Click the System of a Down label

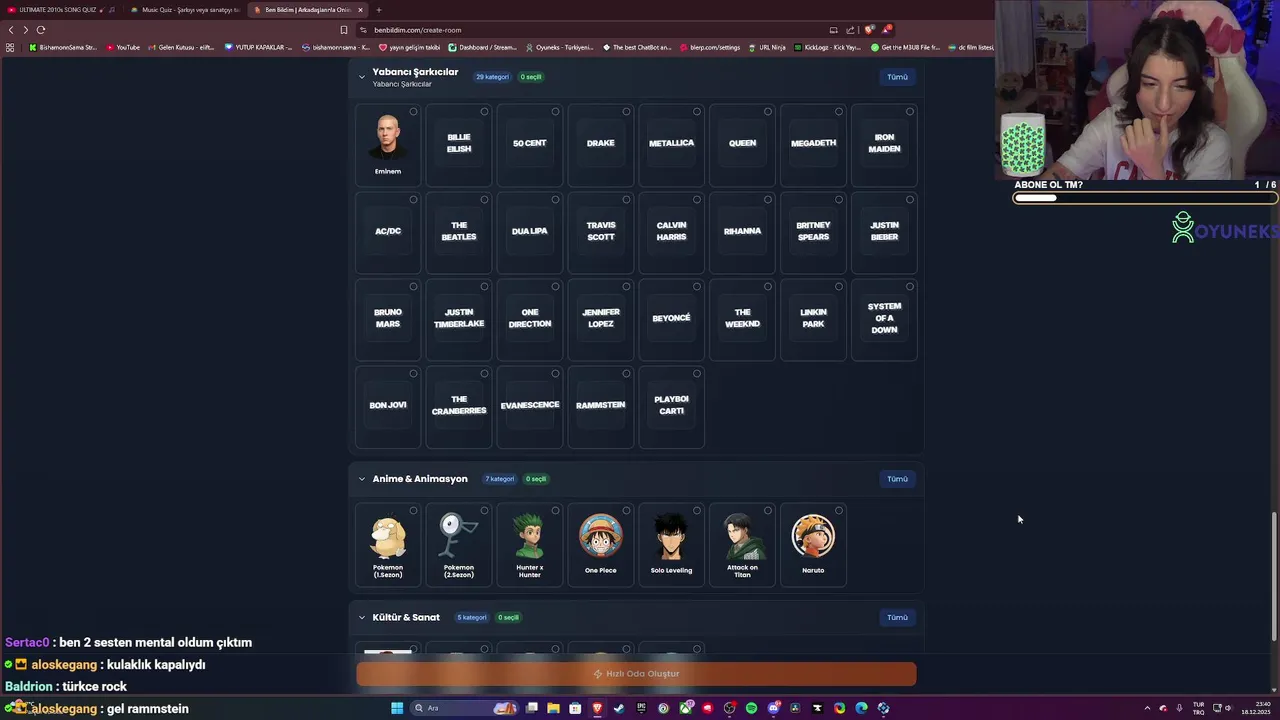pyautogui.click(x=884, y=318)
